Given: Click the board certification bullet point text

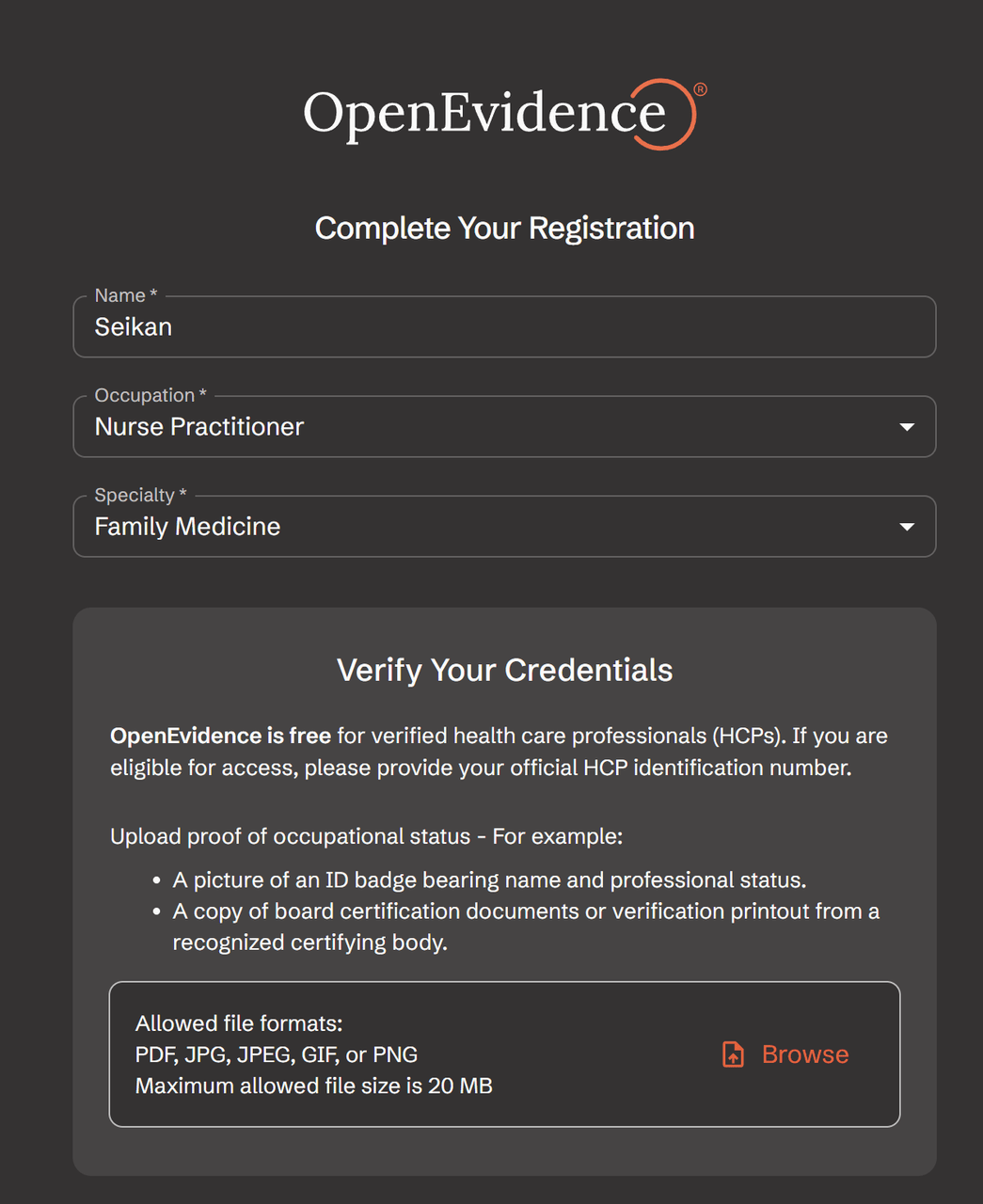Looking at the screenshot, I should coord(526,927).
